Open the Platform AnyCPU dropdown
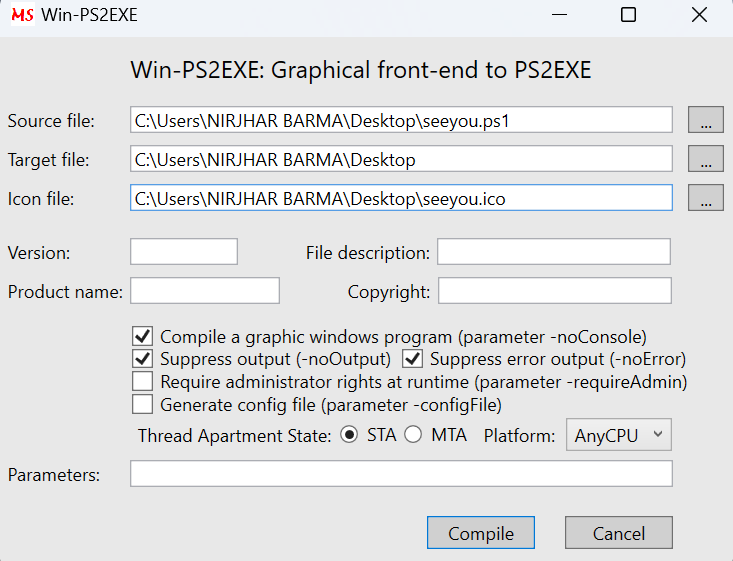The image size is (733, 561). (618, 435)
